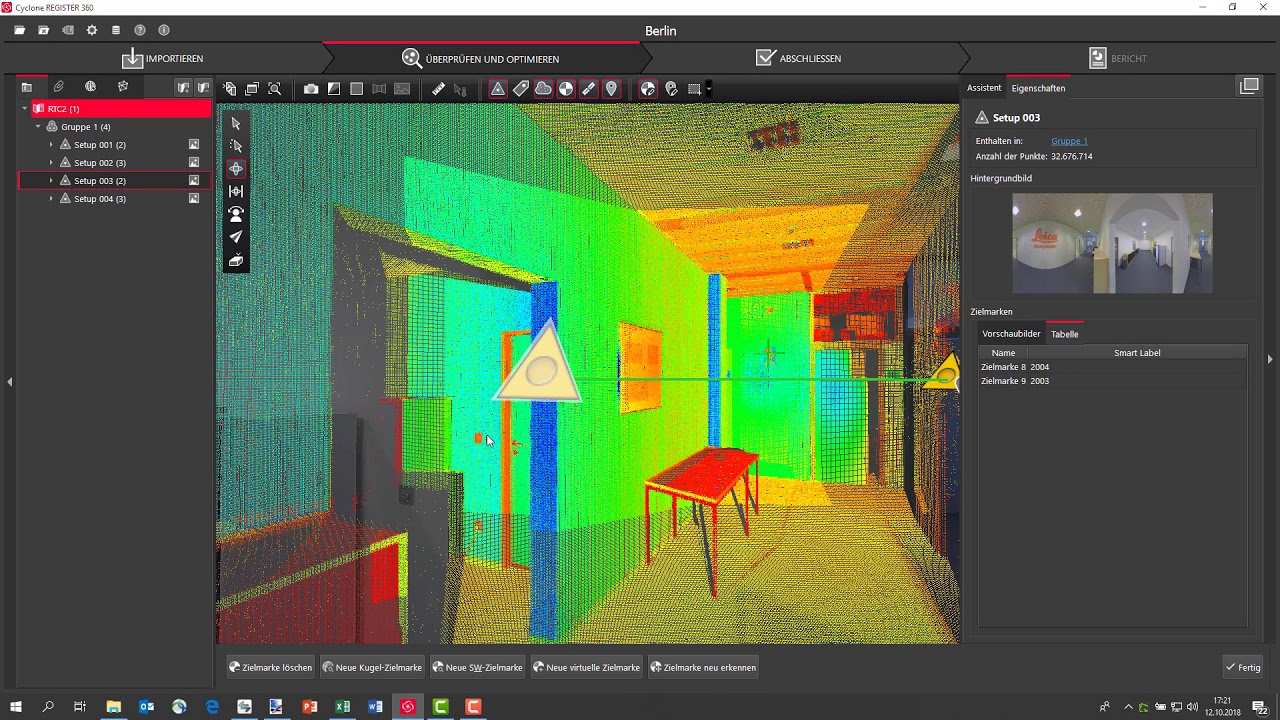
Task: Collapse the left panel arrow
Action: pos(9,381)
